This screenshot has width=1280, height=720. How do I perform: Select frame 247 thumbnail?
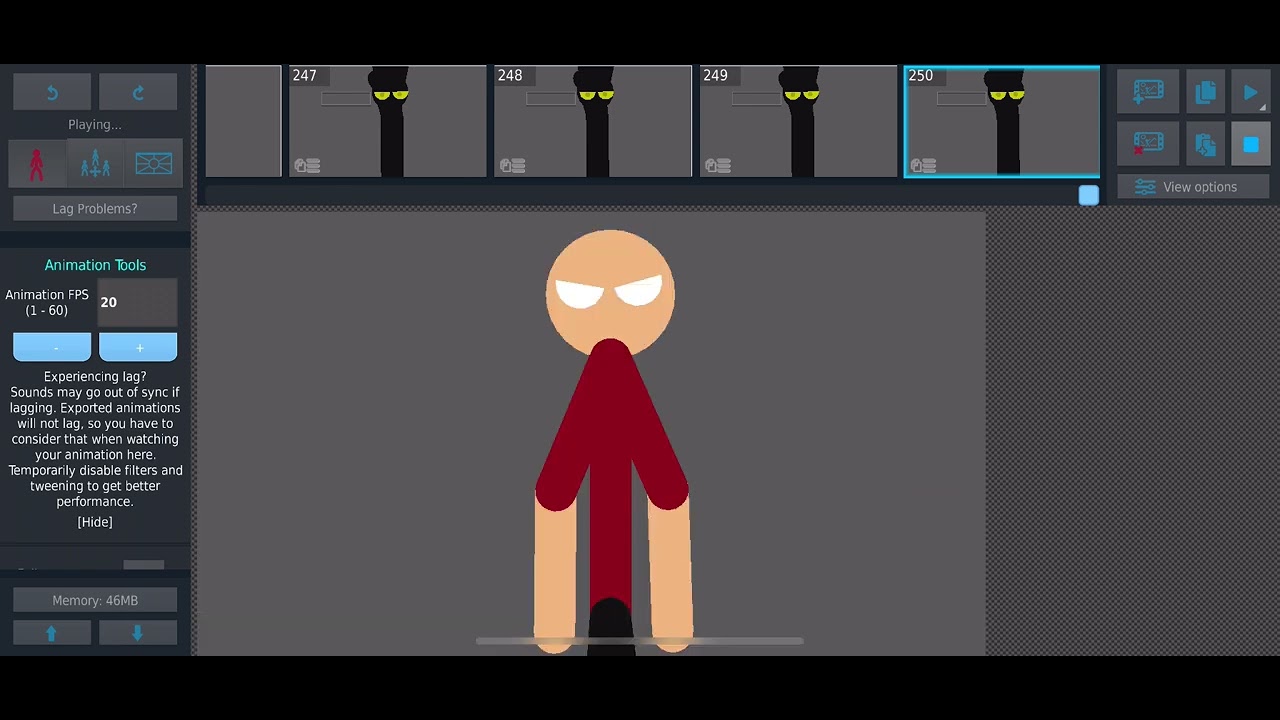pos(388,121)
